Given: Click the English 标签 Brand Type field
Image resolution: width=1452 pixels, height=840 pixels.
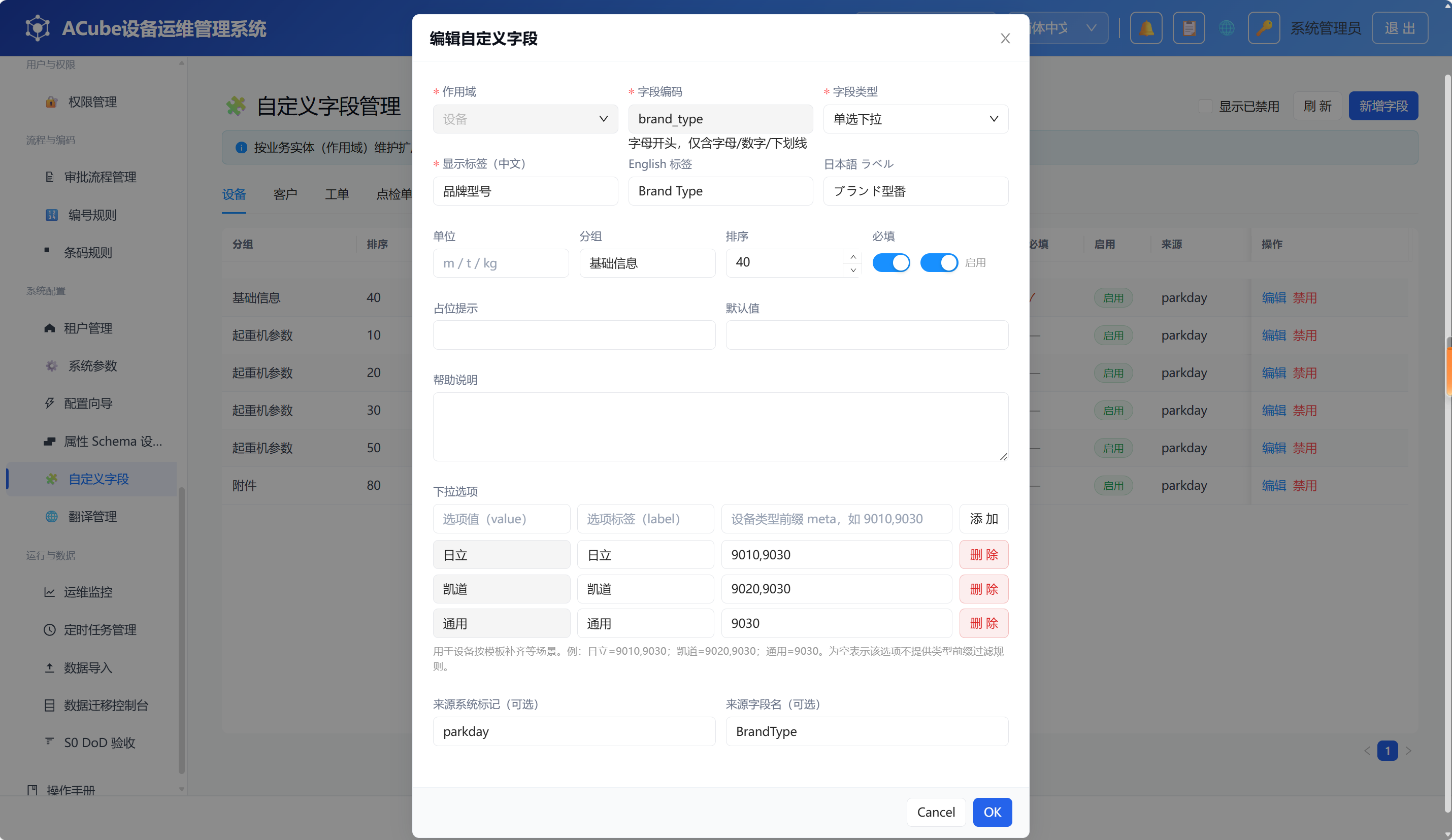Looking at the screenshot, I should (720, 191).
